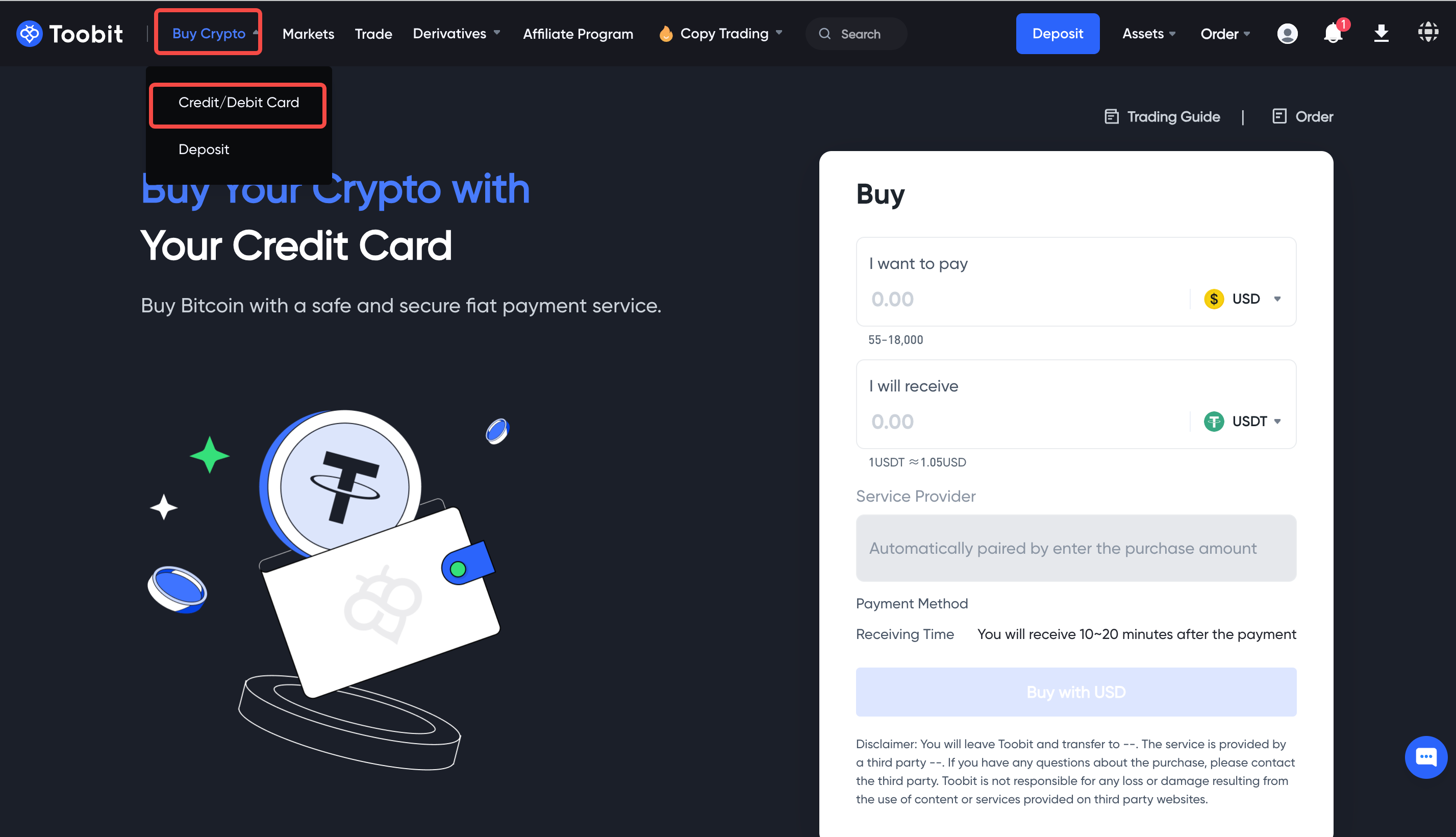Expand the Derivatives menu
The width and height of the screenshot is (1456, 837).
point(456,34)
